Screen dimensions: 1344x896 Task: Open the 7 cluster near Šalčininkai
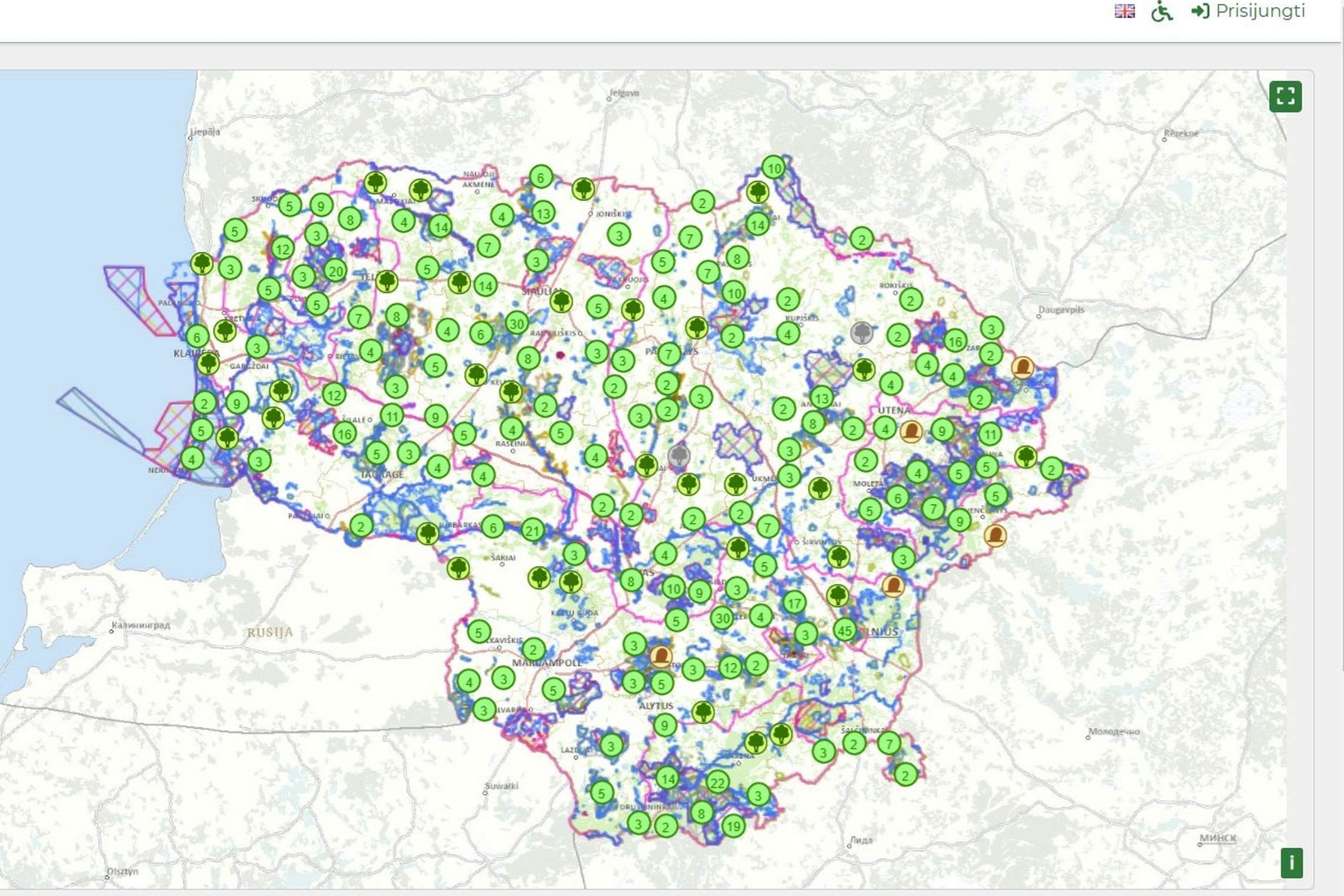(888, 743)
